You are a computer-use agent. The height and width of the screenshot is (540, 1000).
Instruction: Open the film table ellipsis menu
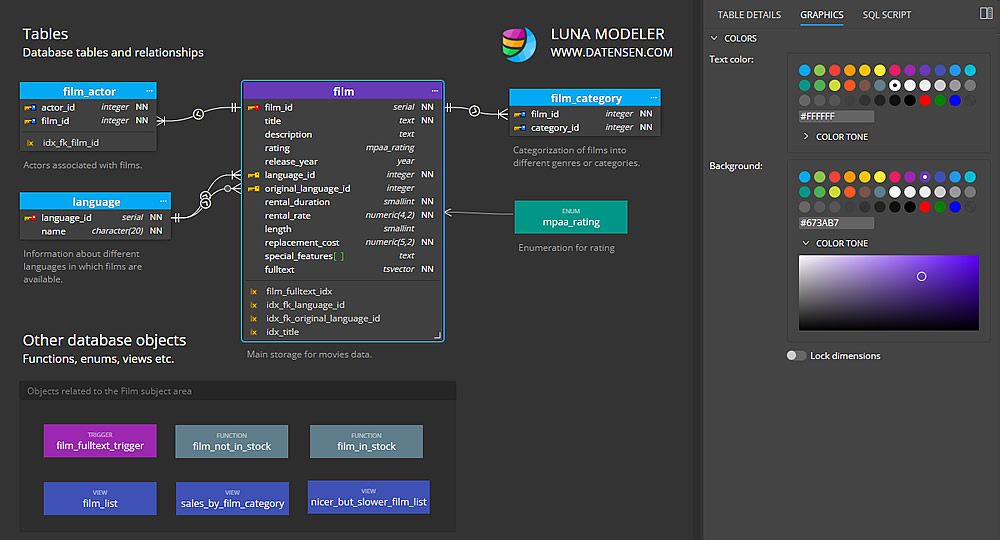[x=435, y=91]
